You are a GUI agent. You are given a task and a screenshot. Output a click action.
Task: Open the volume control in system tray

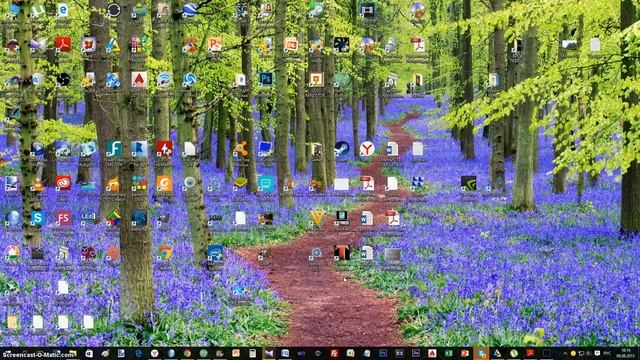[589, 353]
